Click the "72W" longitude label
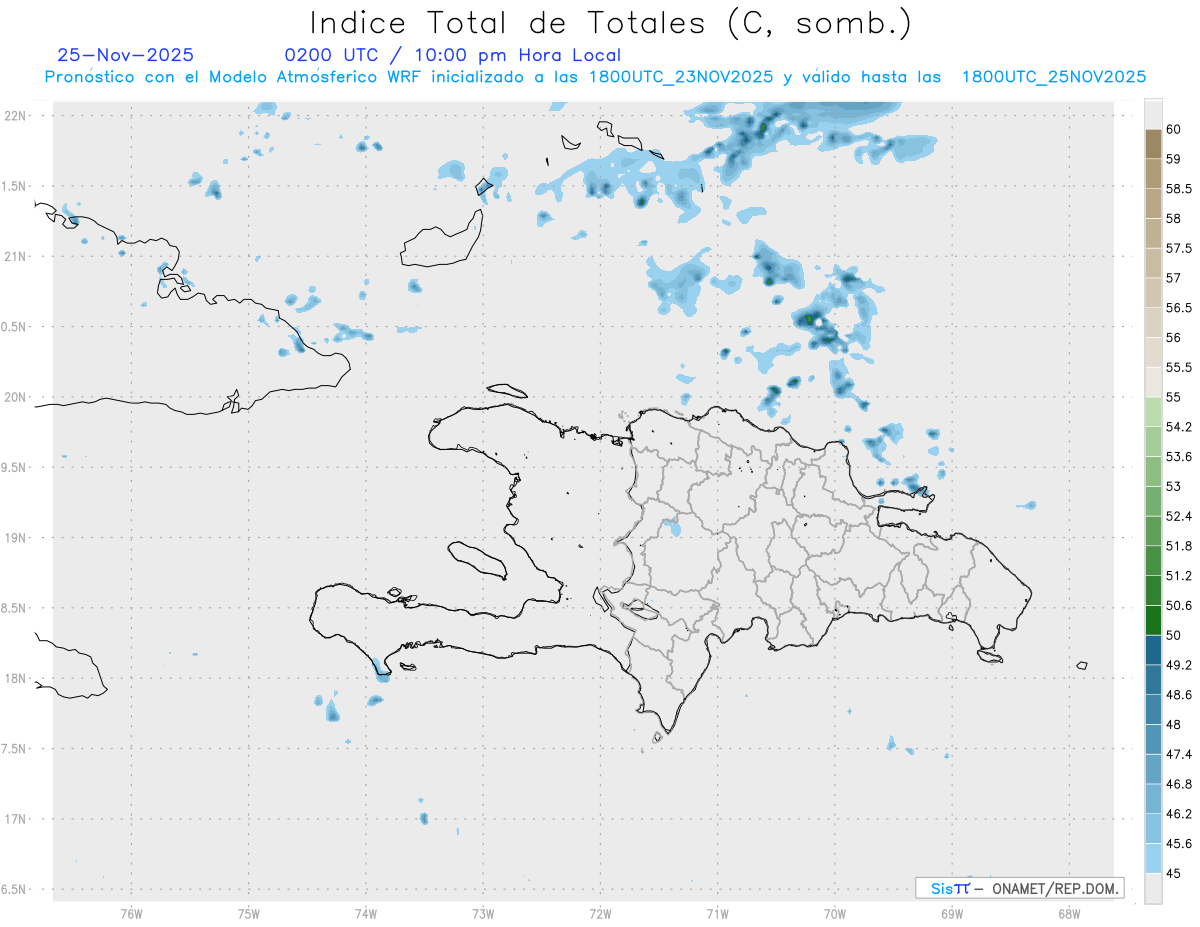The width and height of the screenshot is (1200, 927). tap(600, 913)
